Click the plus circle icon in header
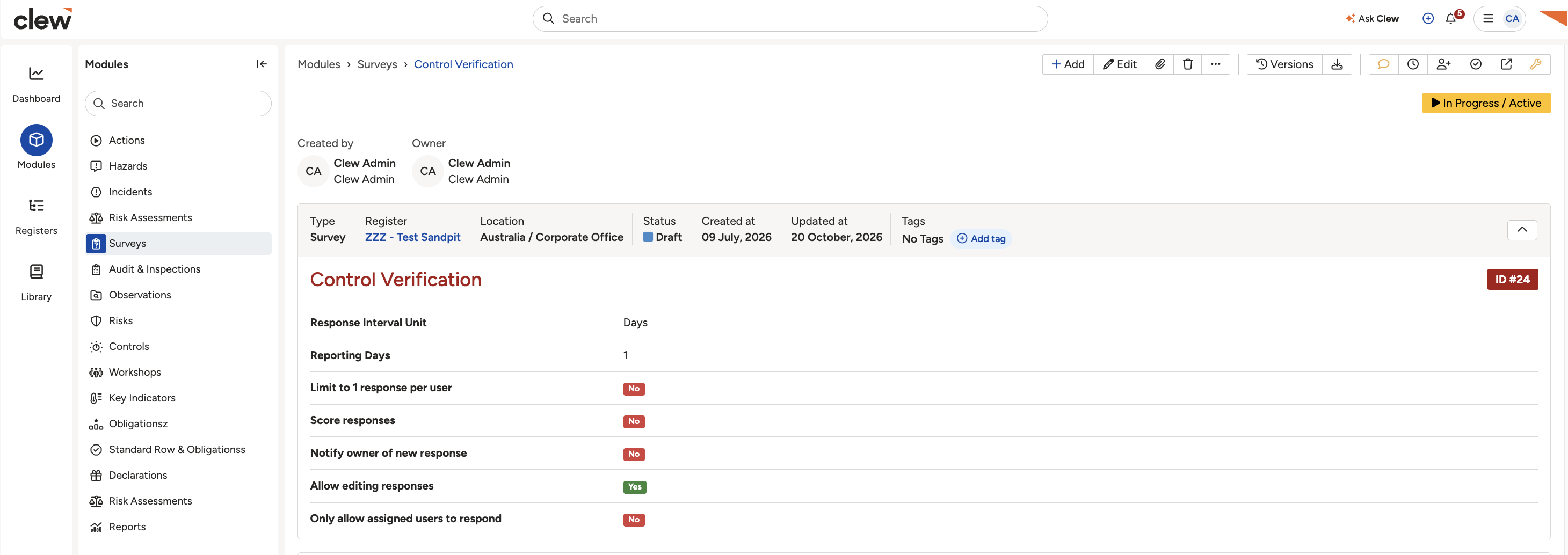The height and width of the screenshot is (555, 1568). click(x=1427, y=18)
